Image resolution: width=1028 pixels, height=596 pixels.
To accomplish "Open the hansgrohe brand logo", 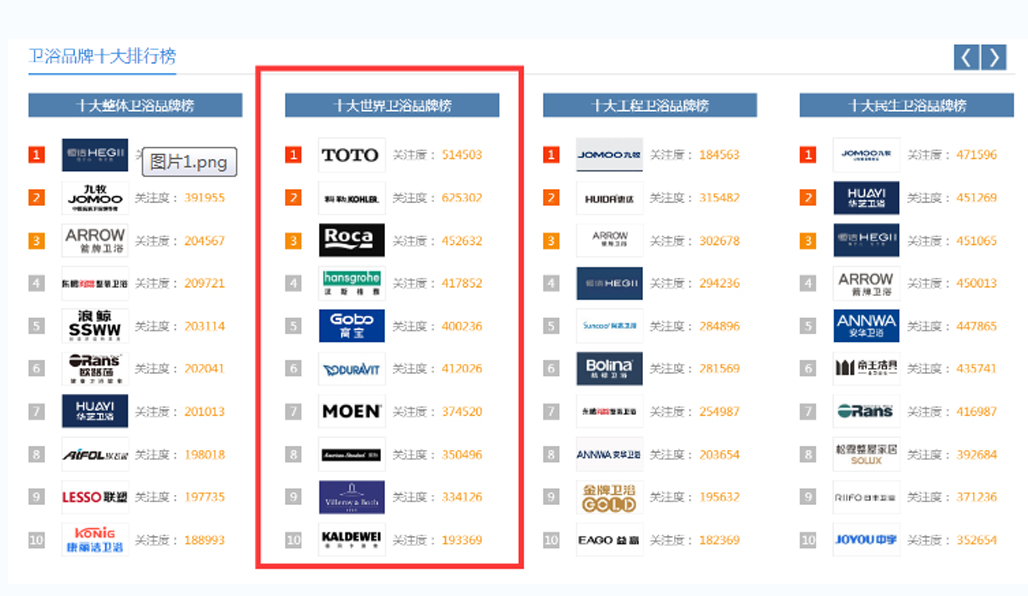I will click(351, 283).
